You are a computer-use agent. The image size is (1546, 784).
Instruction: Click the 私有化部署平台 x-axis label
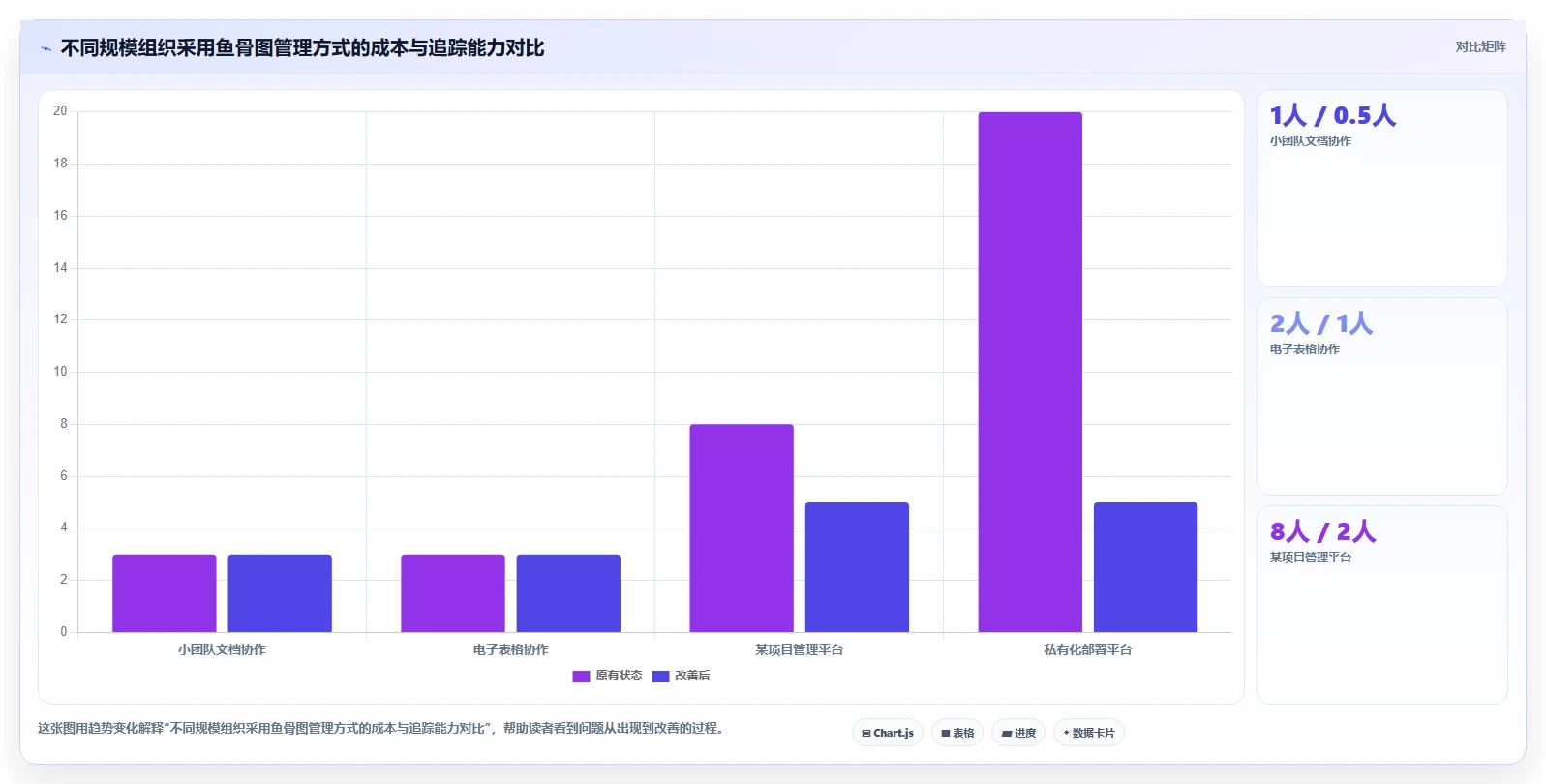[1087, 649]
